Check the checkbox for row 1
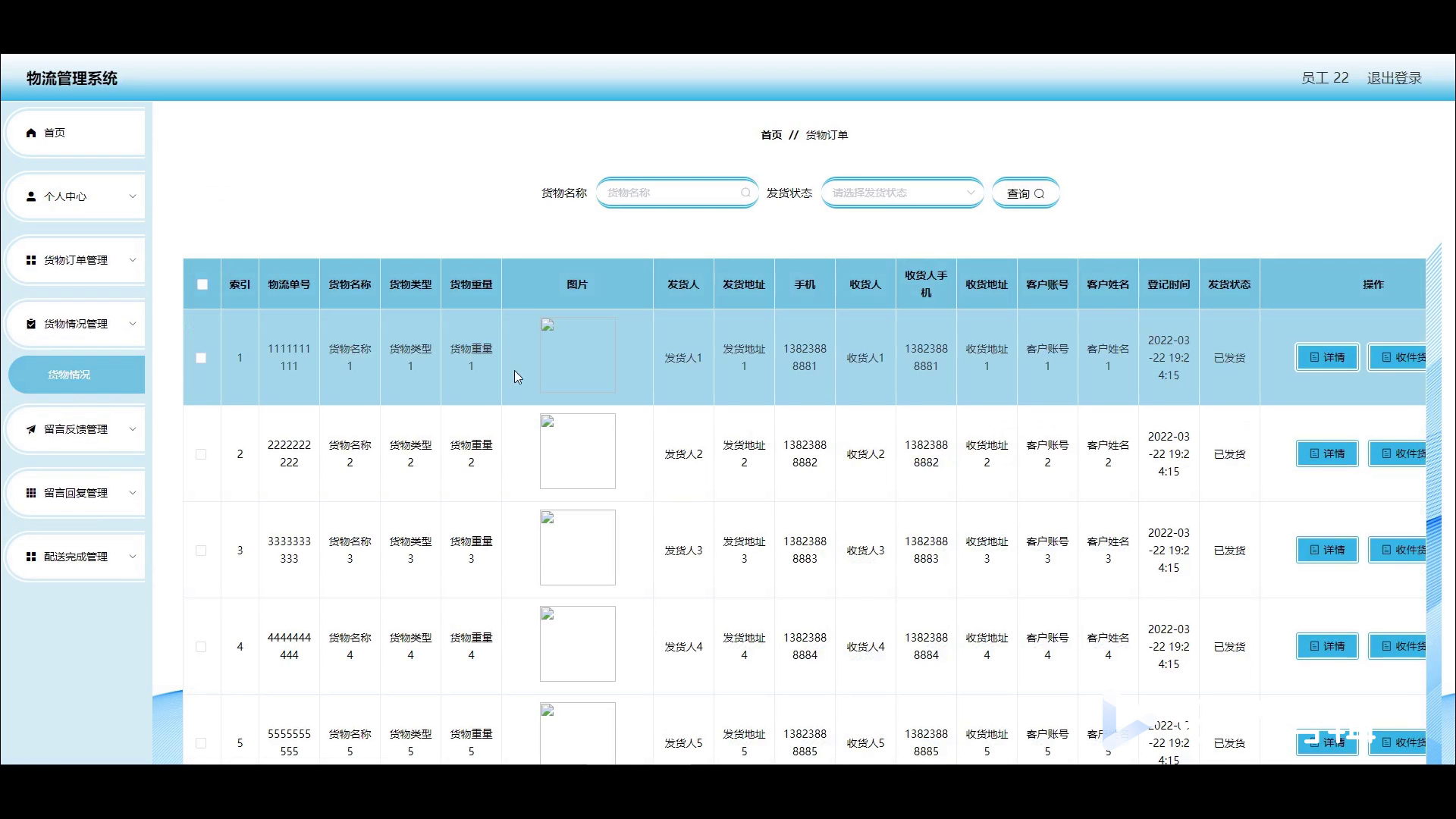 click(201, 358)
